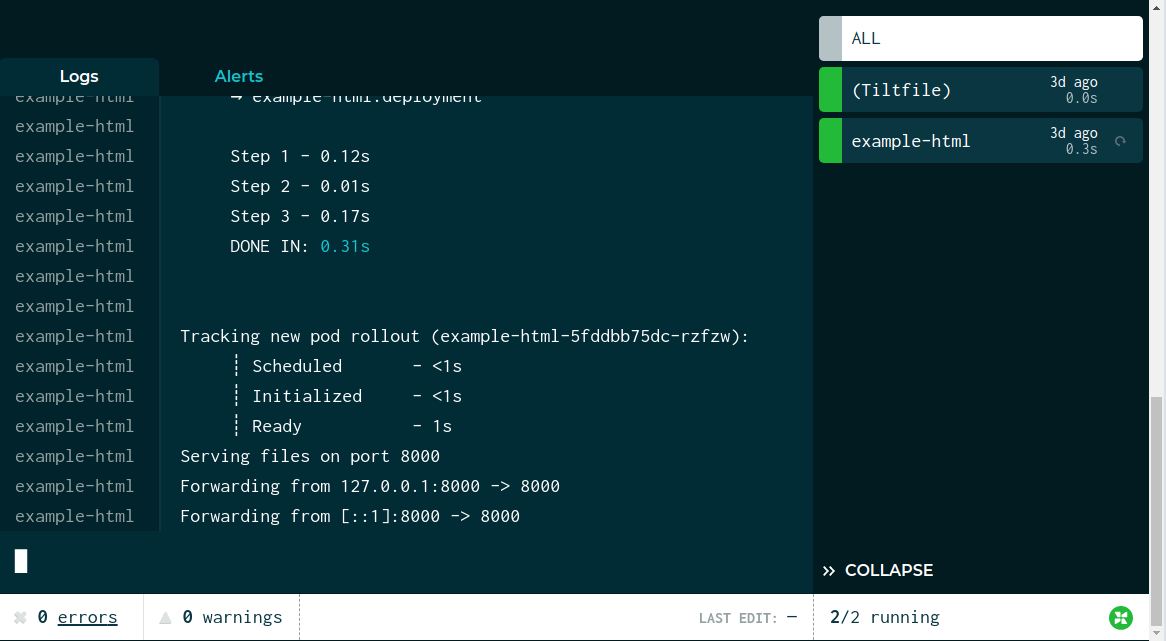Click 'Forwarding from 127.0.0.1:8000' line
The image size is (1166, 641).
[370, 486]
